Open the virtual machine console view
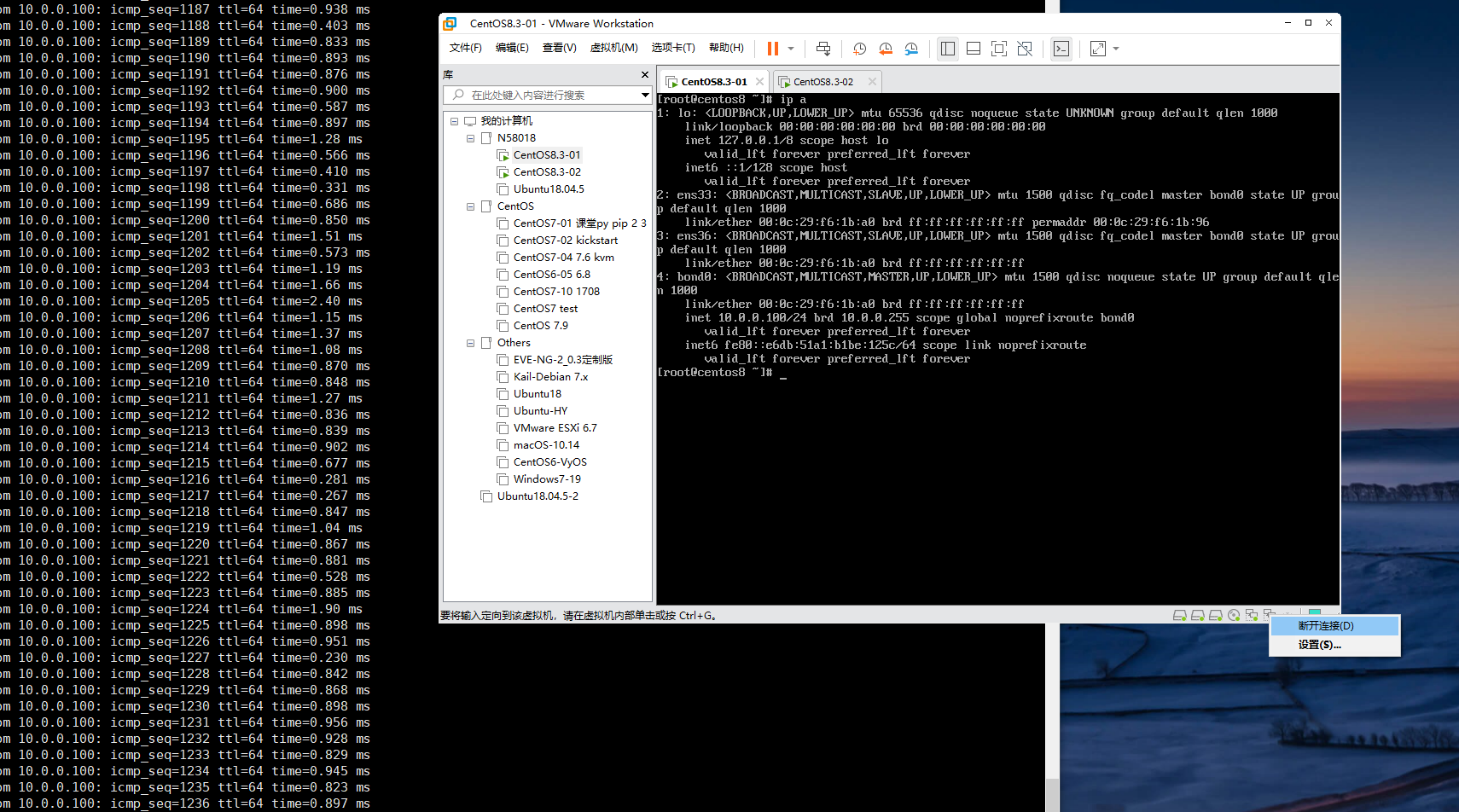The height and width of the screenshot is (812, 1459). pos(1061,49)
